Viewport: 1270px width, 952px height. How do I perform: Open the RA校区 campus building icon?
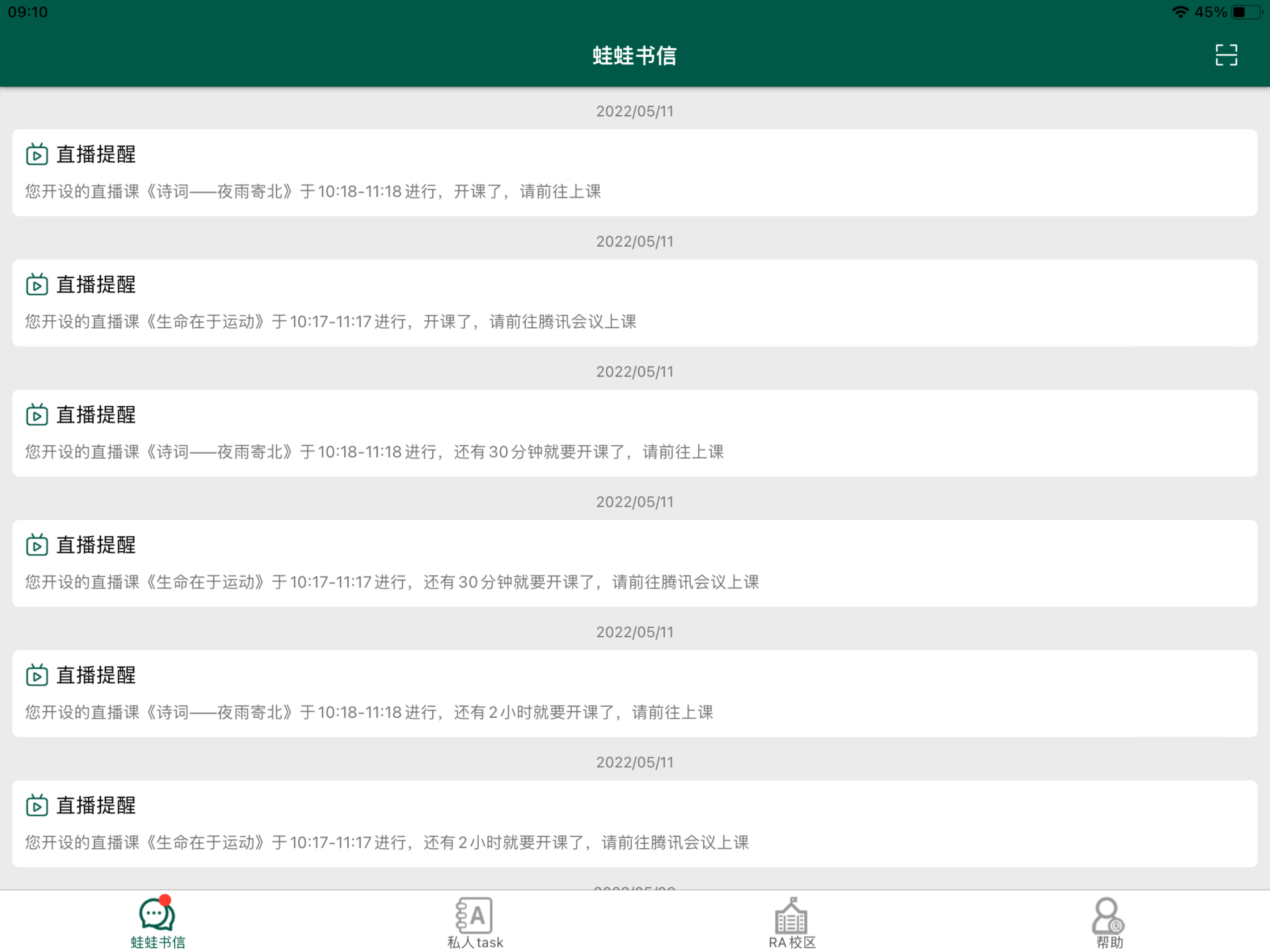pos(791,915)
